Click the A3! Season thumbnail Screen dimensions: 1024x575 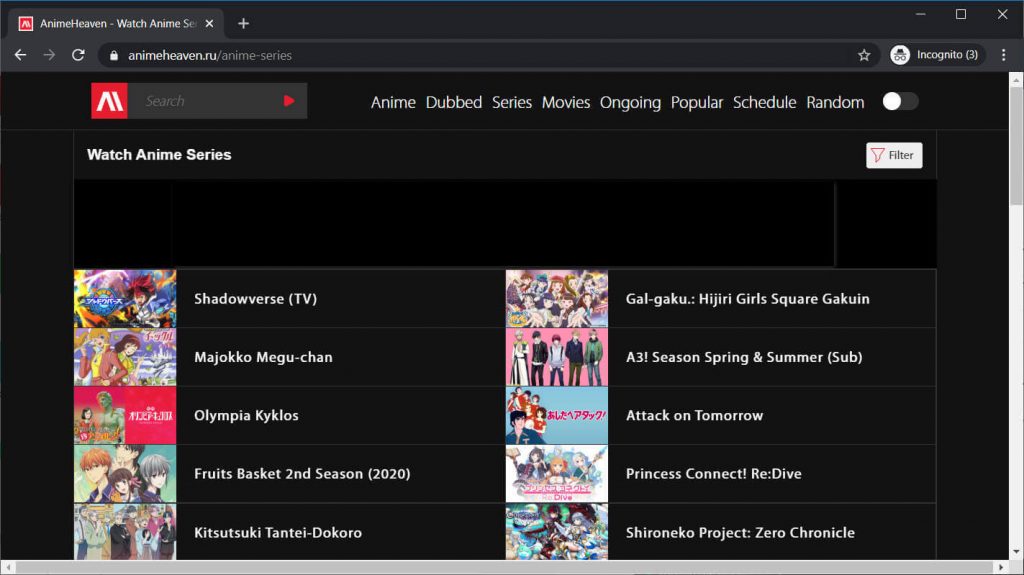pyautogui.click(x=556, y=357)
